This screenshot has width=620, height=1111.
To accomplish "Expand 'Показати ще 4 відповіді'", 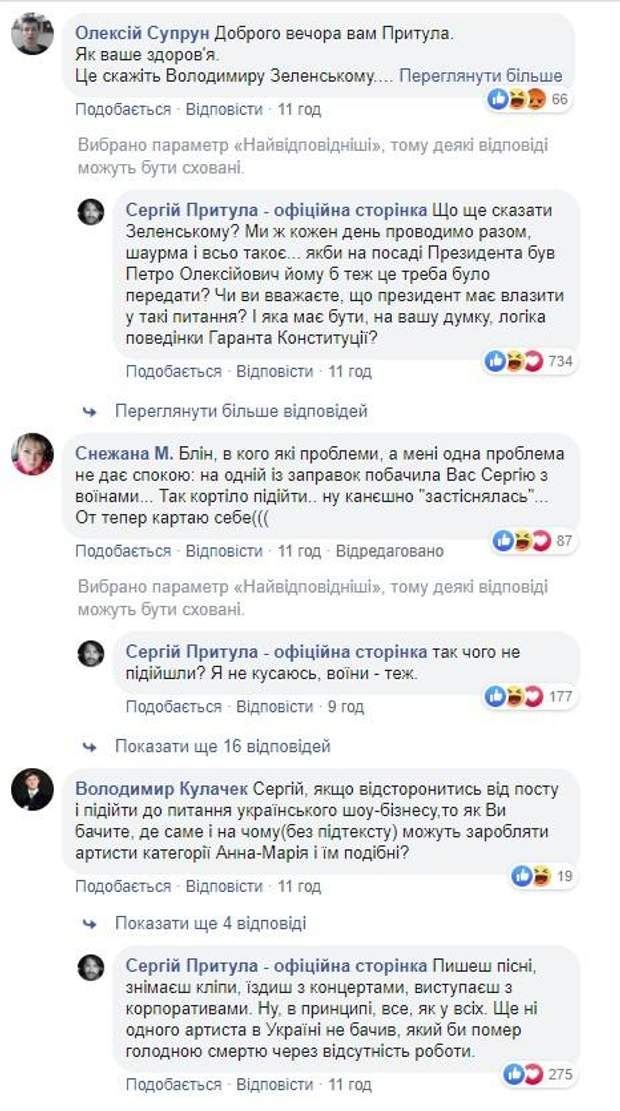I will (210, 923).
